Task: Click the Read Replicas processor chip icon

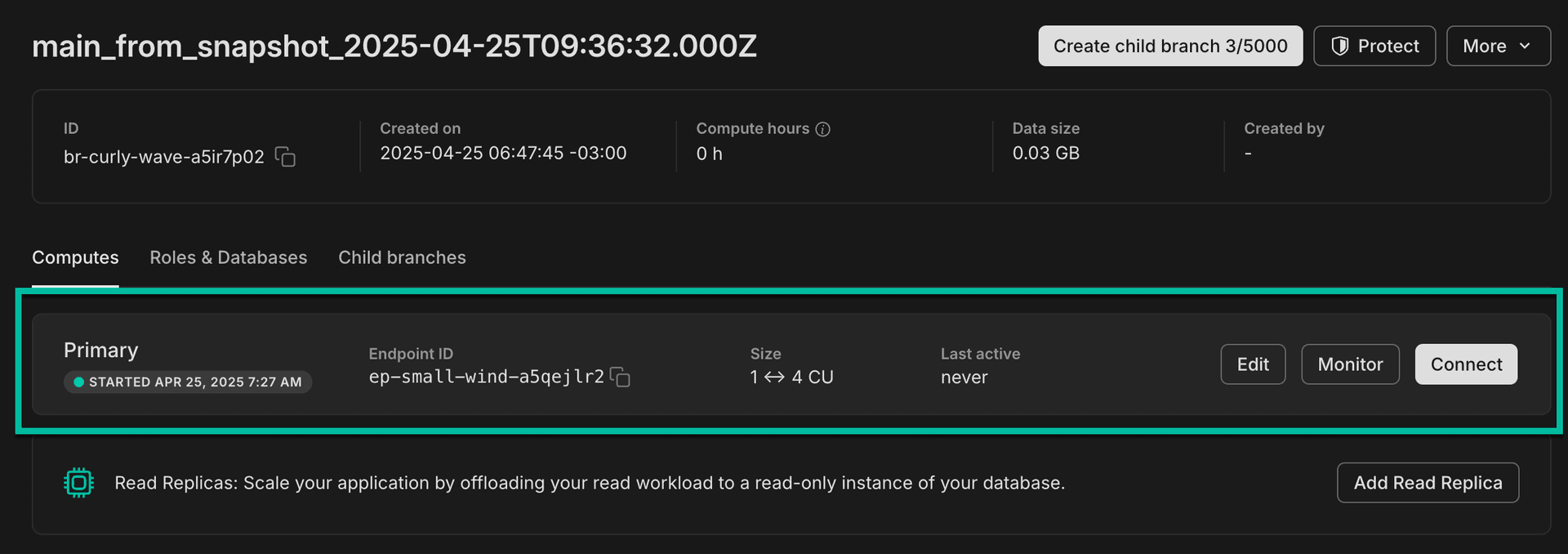Action: click(x=80, y=483)
